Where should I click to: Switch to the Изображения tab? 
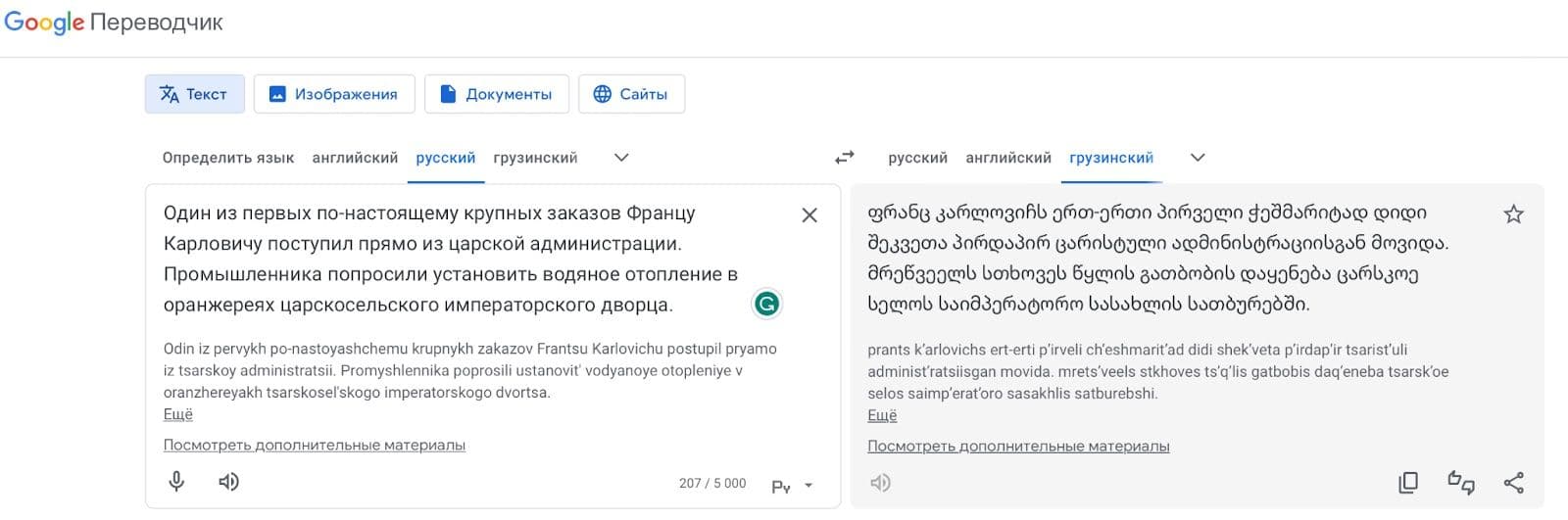click(333, 94)
